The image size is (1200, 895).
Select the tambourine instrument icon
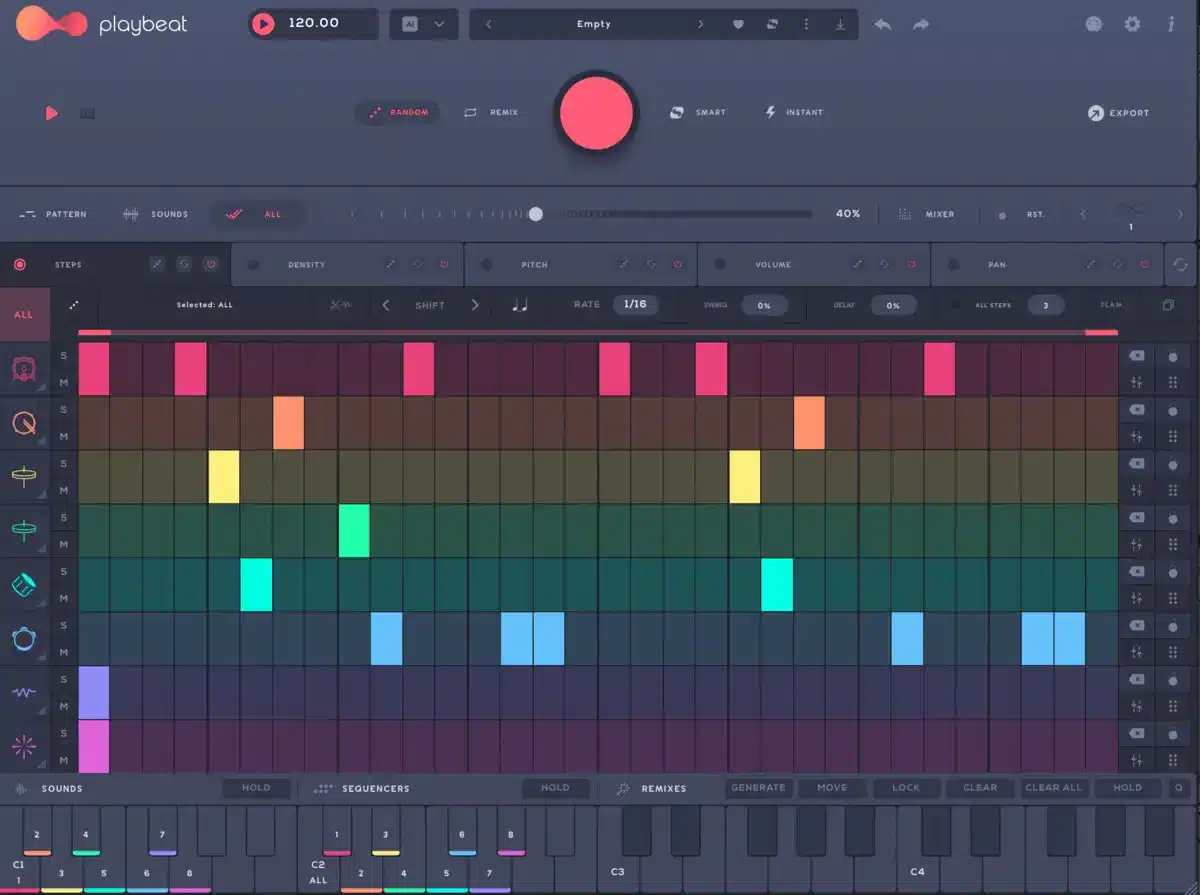click(22, 637)
